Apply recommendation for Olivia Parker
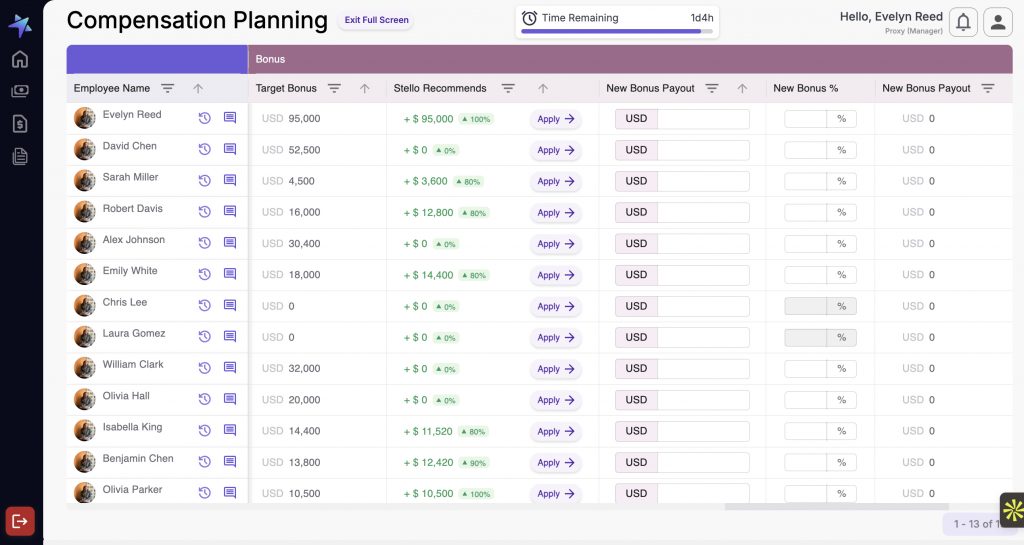 coord(556,494)
